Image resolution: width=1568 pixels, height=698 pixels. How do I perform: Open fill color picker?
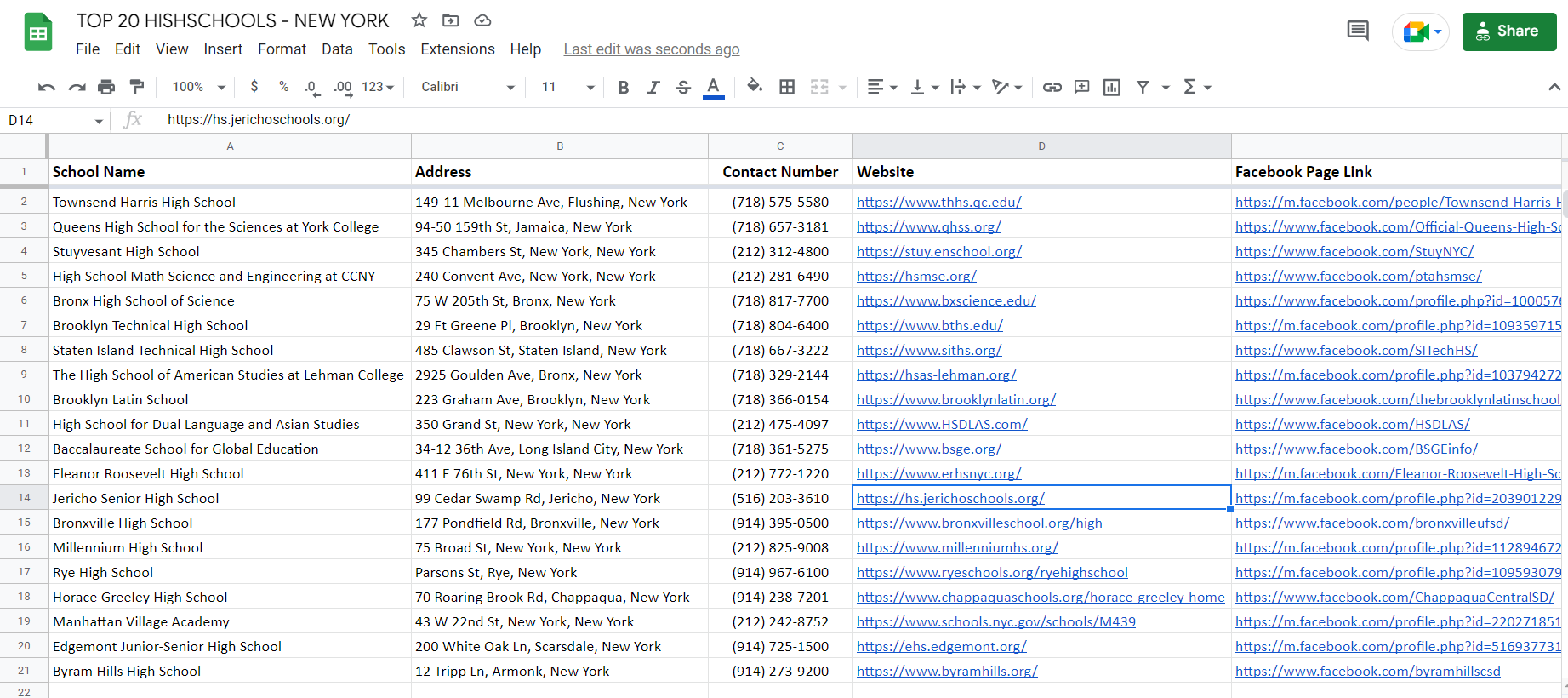pos(754,86)
